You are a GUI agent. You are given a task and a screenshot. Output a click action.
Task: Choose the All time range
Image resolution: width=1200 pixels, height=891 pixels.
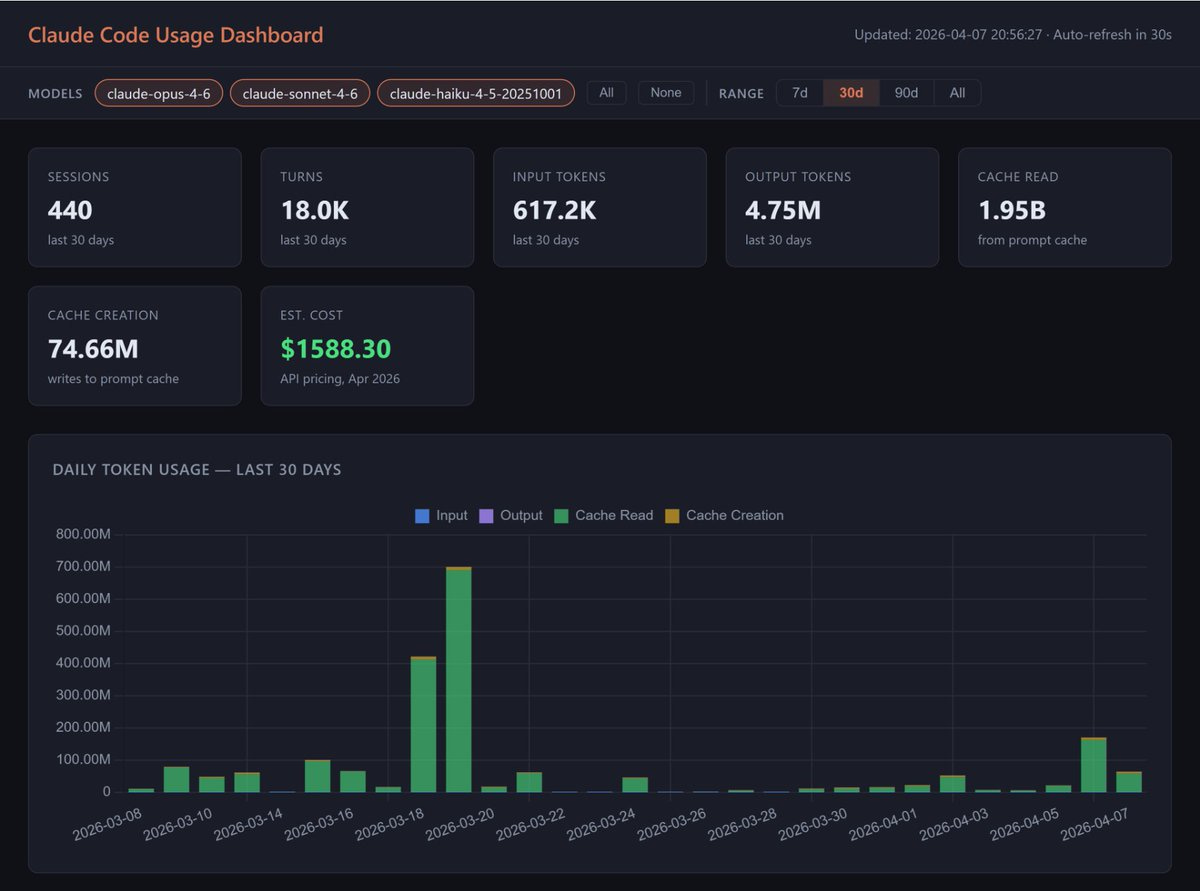[x=957, y=92]
